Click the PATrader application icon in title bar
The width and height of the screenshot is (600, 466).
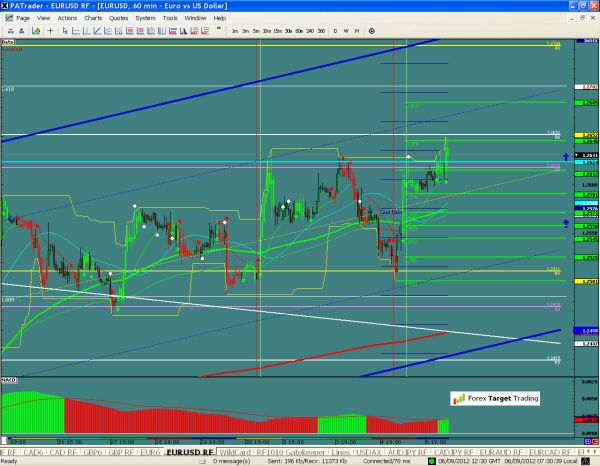(x=6, y=6)
